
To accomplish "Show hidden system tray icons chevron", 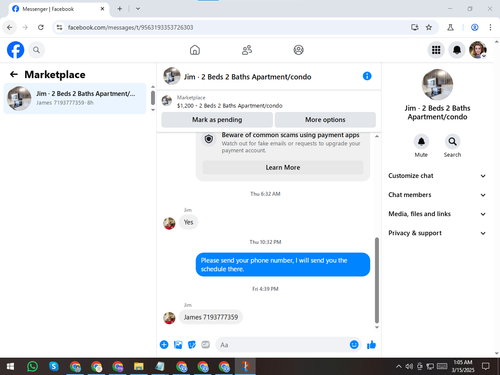I will [399, 367].
